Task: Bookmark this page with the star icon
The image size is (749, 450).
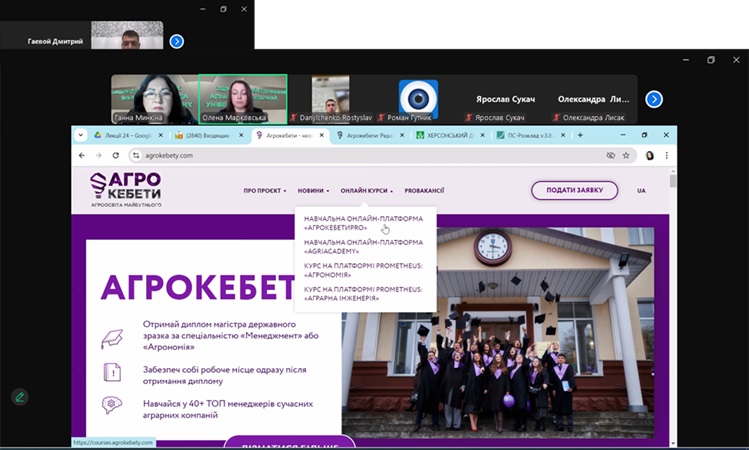Action: 626,155
